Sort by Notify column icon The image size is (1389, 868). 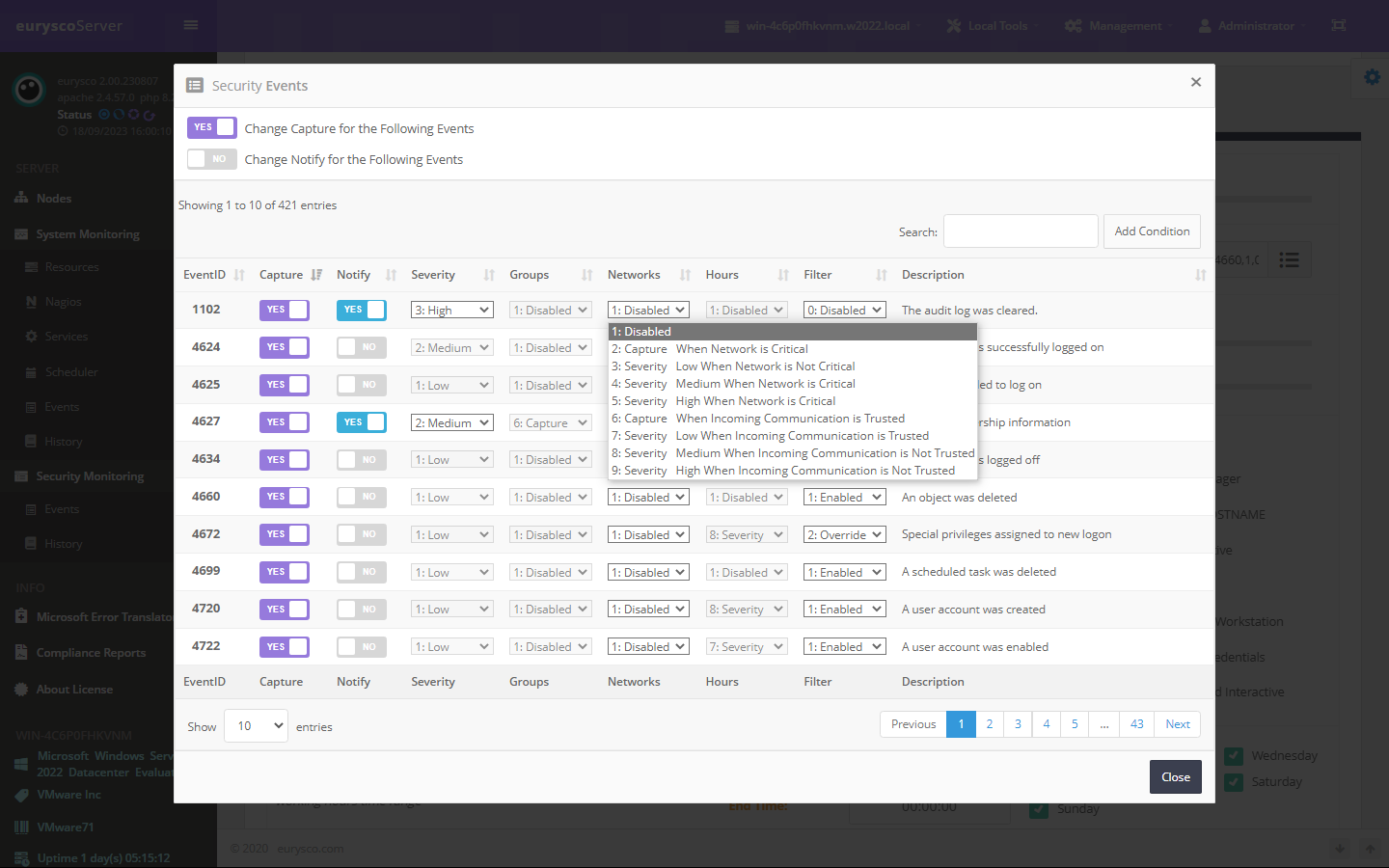pos(391,275)
